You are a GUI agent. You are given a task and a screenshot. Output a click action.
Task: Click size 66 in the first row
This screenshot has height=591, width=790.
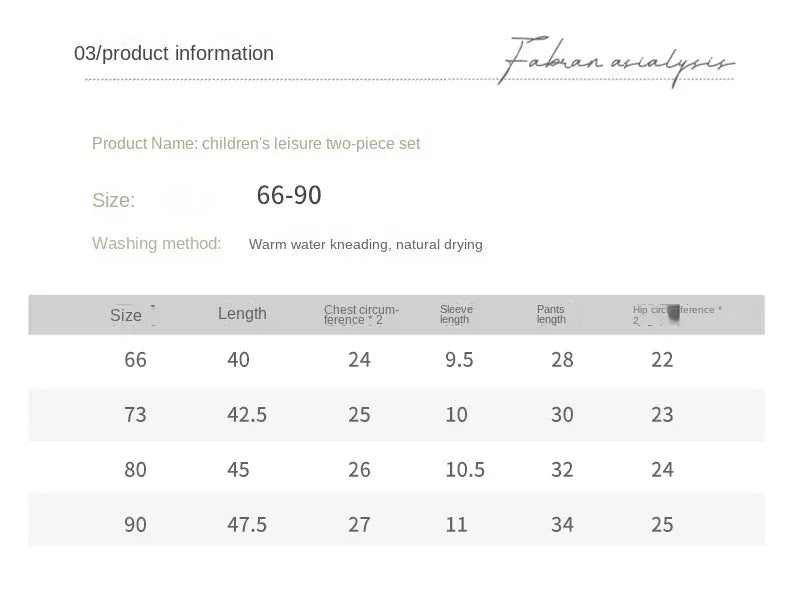tap(135, 360)
